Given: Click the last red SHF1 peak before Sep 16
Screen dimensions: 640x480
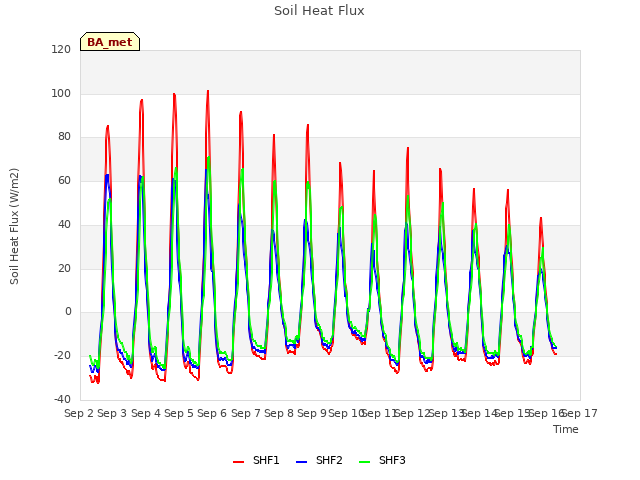Looking at the screenshot, I should 541,218.
